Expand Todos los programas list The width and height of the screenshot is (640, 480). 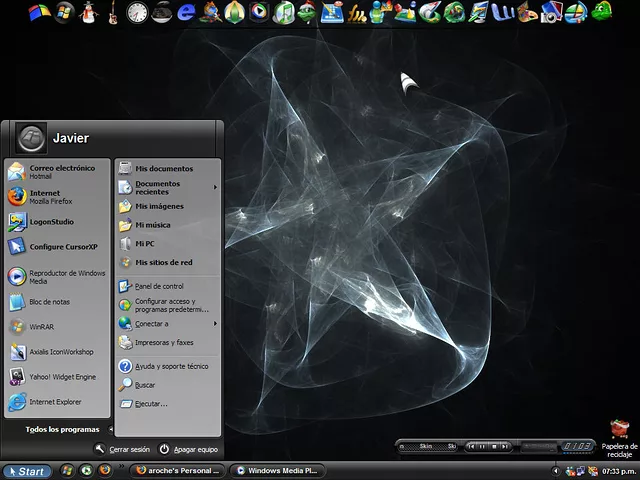[x=62, y=429]
